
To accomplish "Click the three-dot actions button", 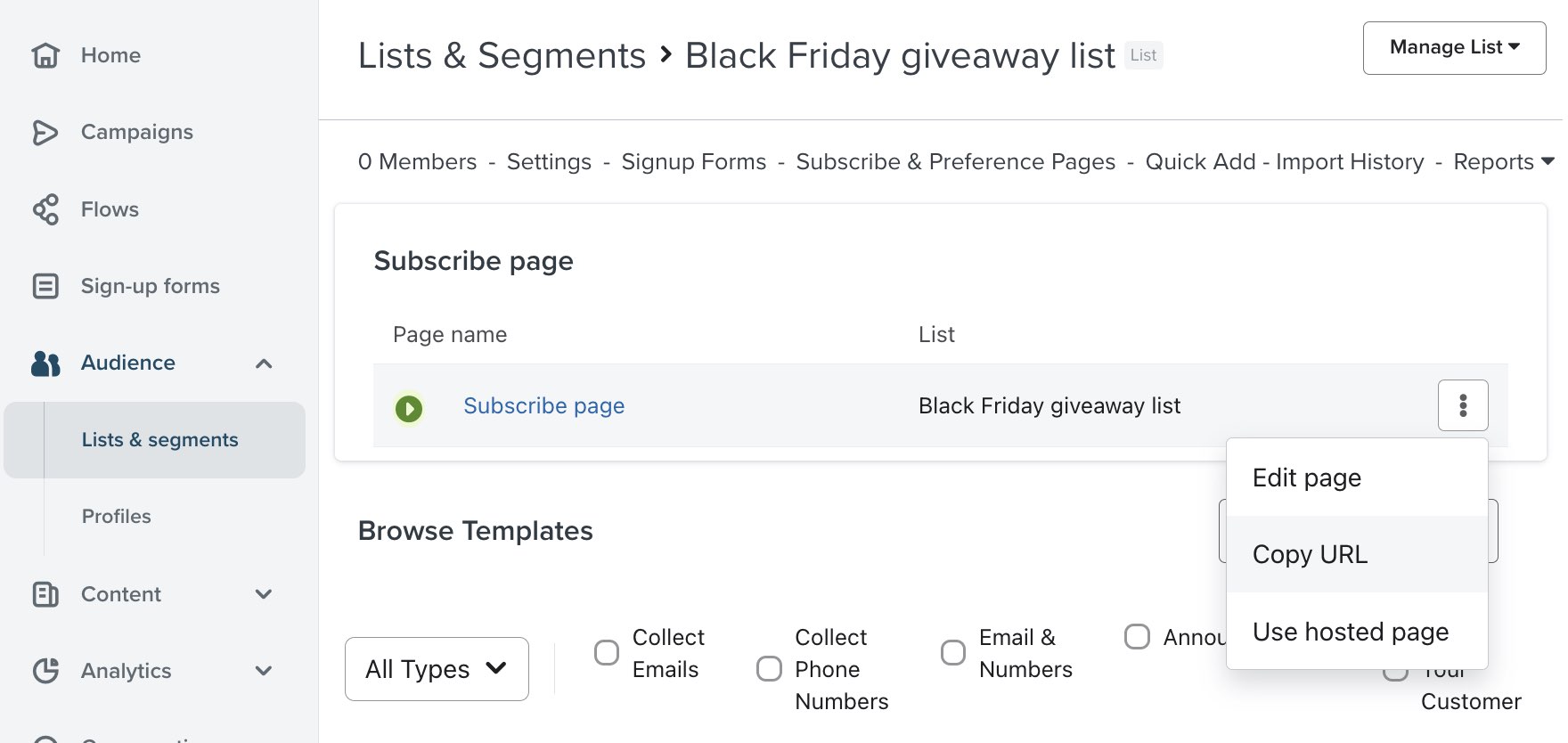I will click(x=1462, y=405).
